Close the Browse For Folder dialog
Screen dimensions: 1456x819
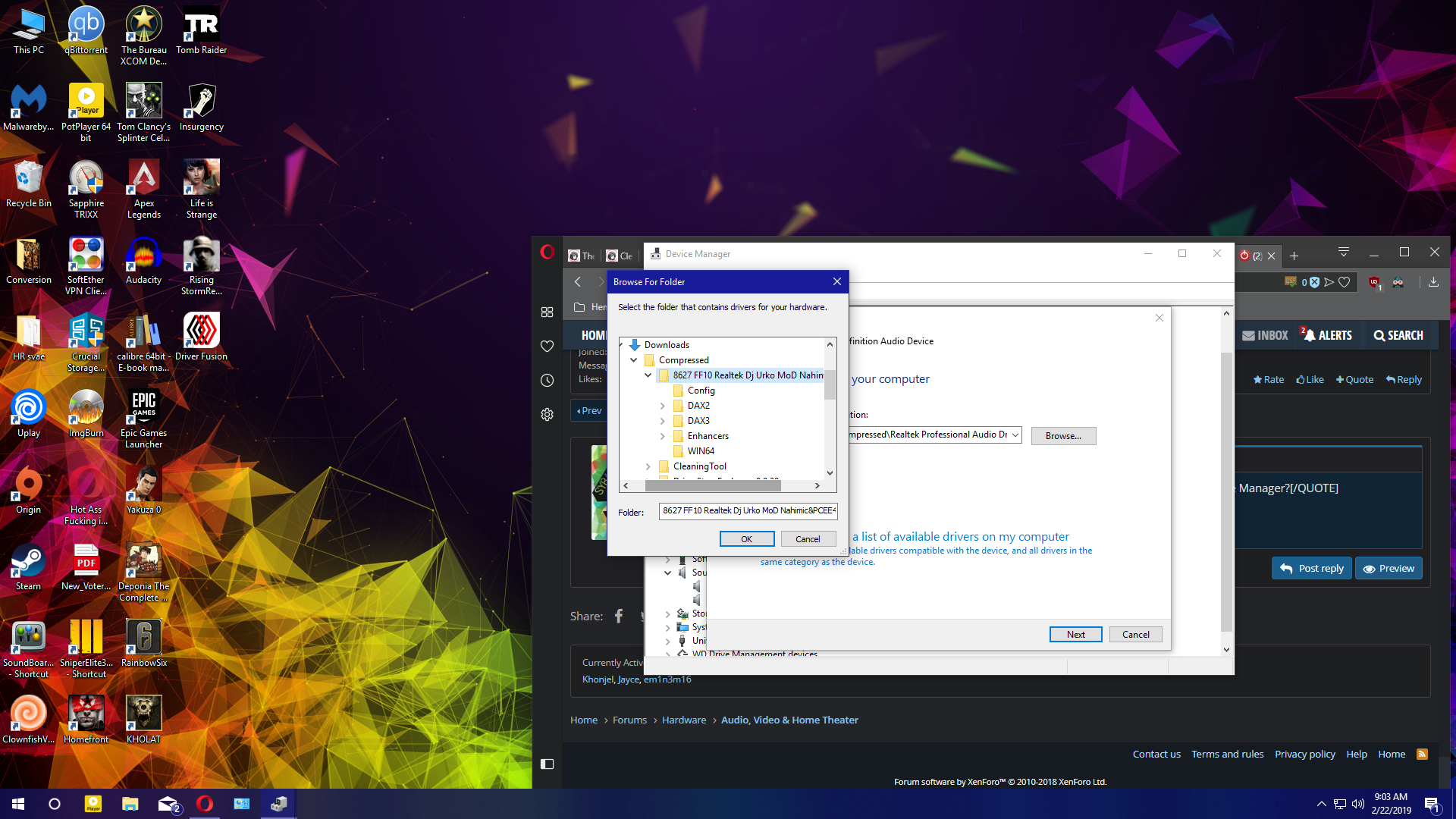(x=836, y=281)
